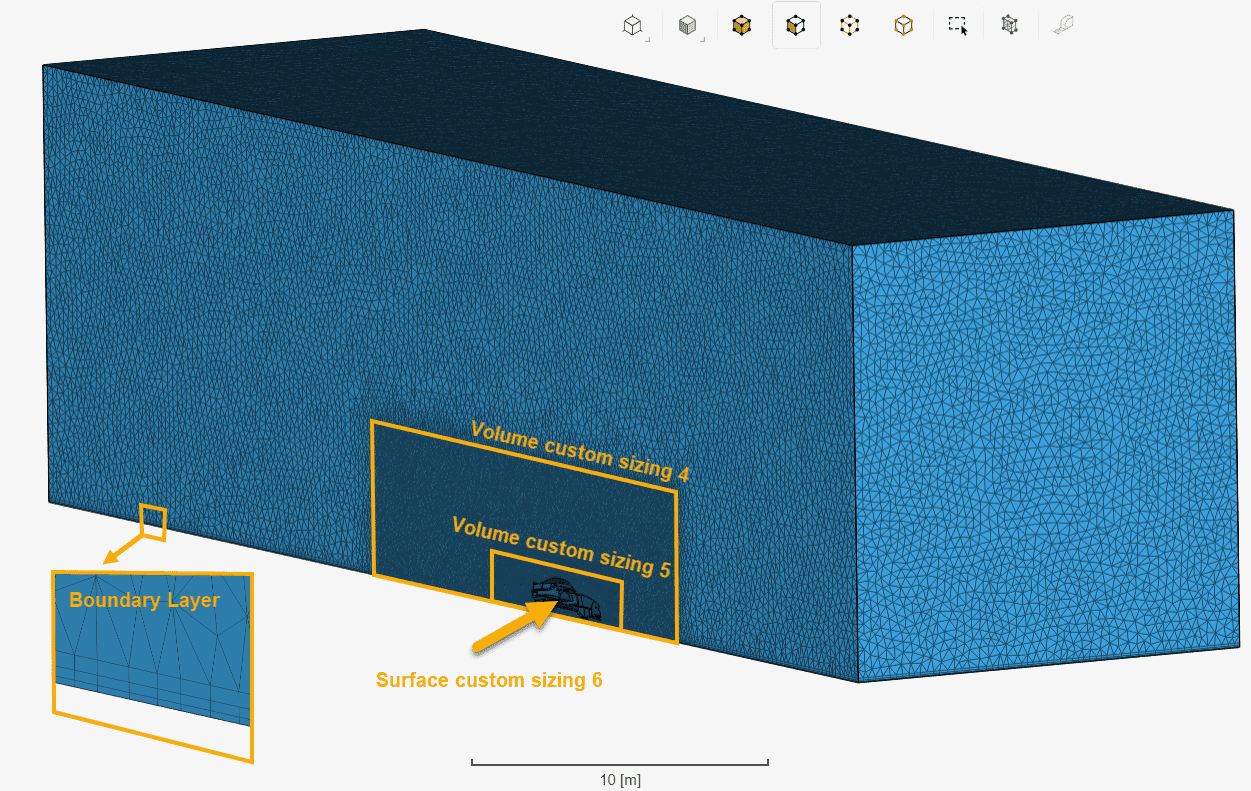Select the car model inside the mesh
Image resolution: width=1251 pixels, height=791 pixels.
pyautogui.click(x=568, y=599)
